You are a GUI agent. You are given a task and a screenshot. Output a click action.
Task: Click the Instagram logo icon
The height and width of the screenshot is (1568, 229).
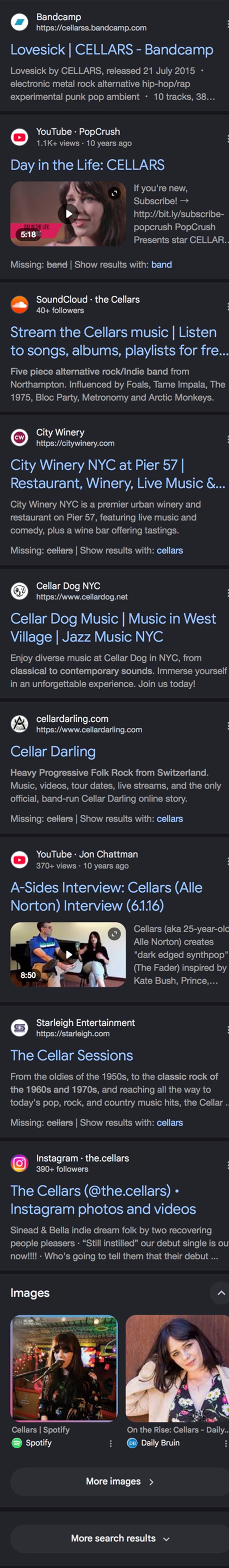click(x=20, y=1163)
